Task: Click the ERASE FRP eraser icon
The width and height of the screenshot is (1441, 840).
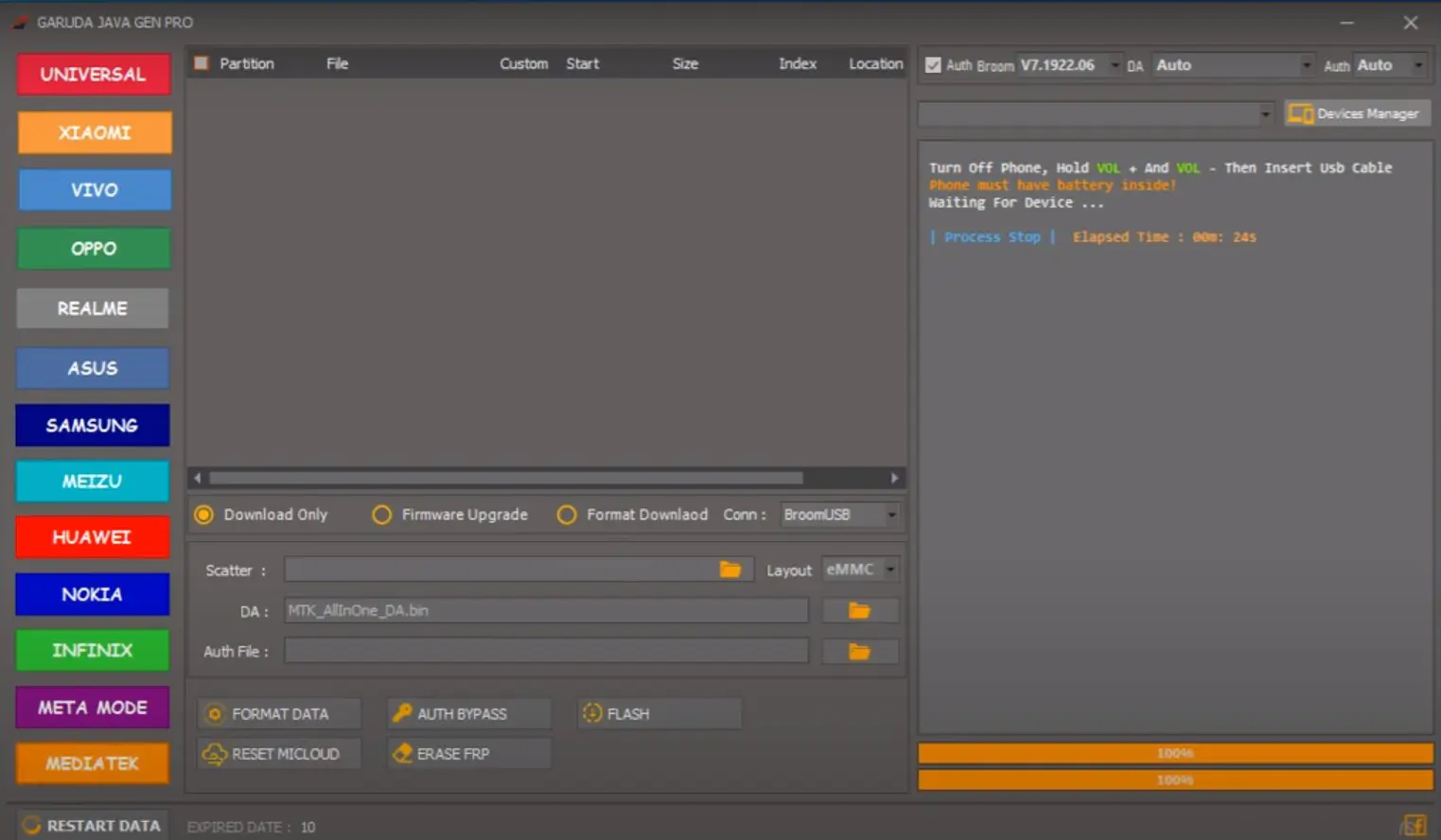Action: 403,754
